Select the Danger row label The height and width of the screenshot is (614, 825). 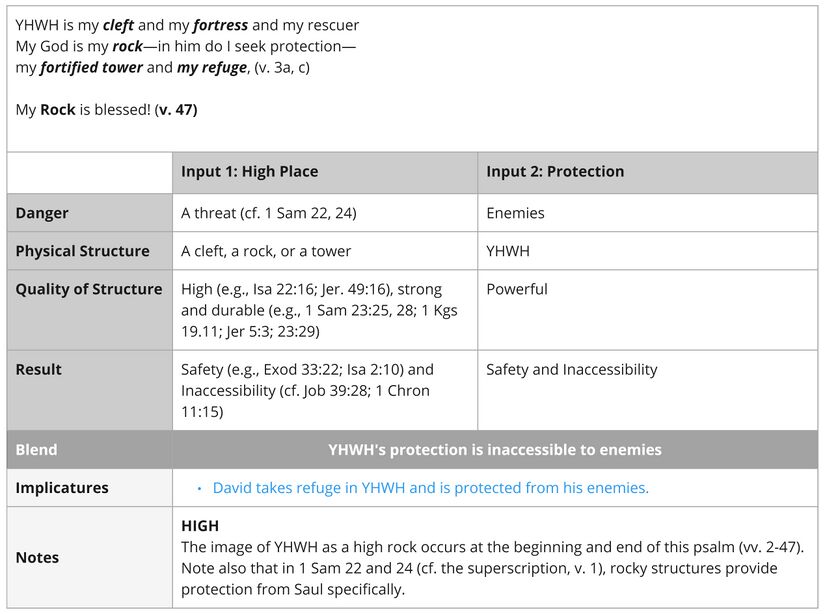pyautogui.click(x=42, y=213)
